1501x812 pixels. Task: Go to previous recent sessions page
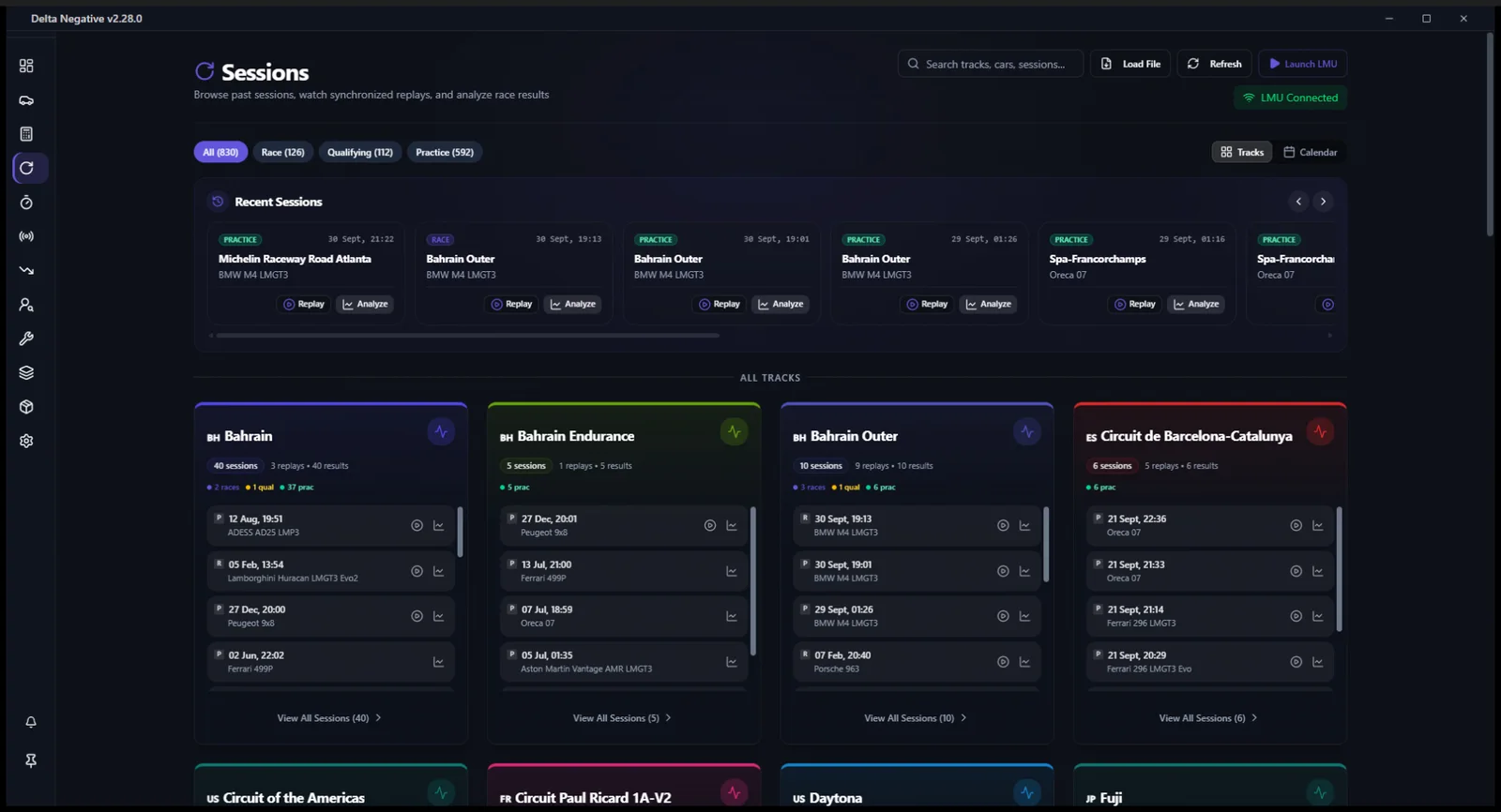click(x=1298, y=202)
